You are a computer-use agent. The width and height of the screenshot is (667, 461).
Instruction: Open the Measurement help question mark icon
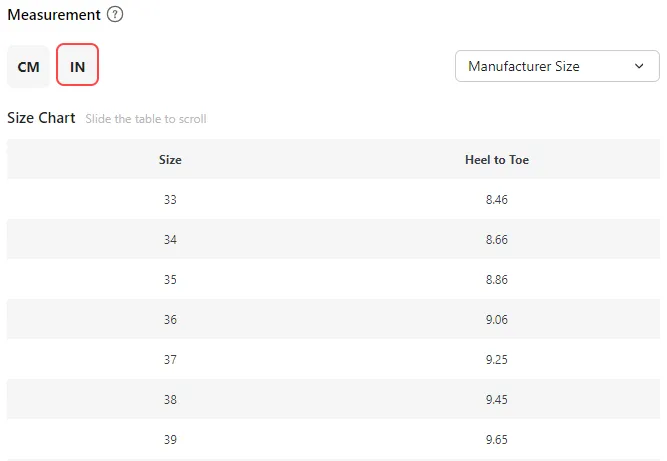(115, 14)
